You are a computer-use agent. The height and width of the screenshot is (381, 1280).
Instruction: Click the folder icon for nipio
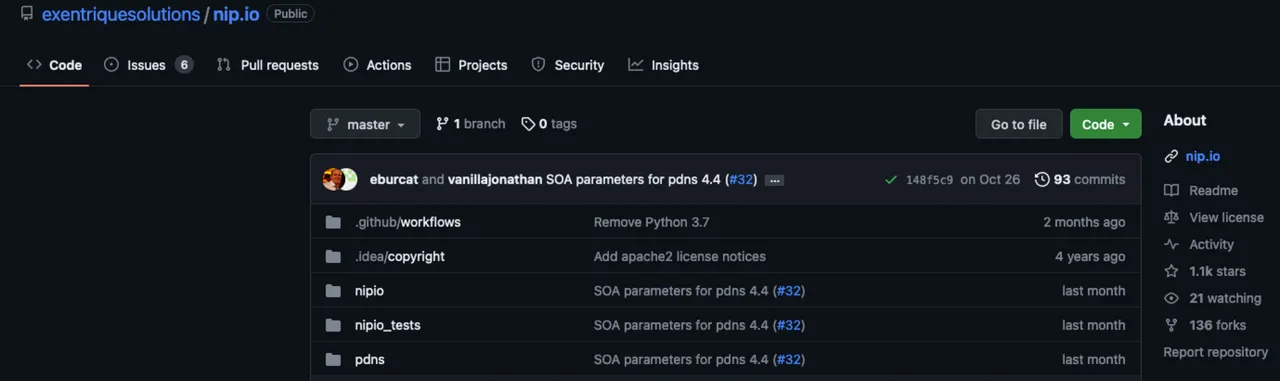point(333,291)
